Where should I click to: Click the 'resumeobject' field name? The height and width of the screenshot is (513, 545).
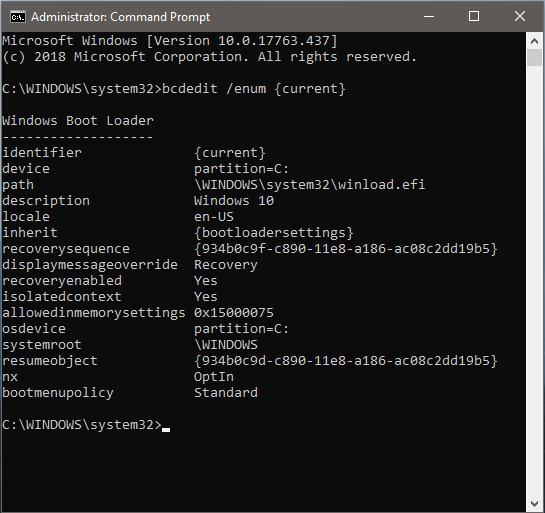[50, 360]
